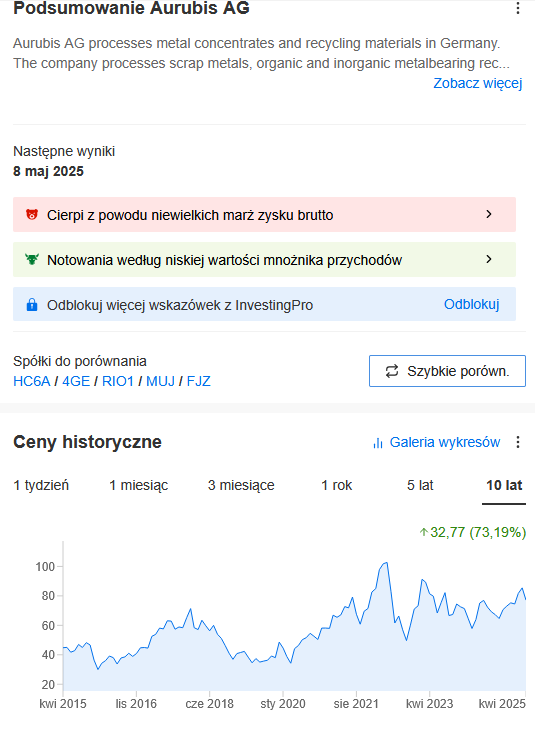Open the HC6A comparison company link
Image resolution: width=535 pixels, height=743 pixels.
point(32,381)
